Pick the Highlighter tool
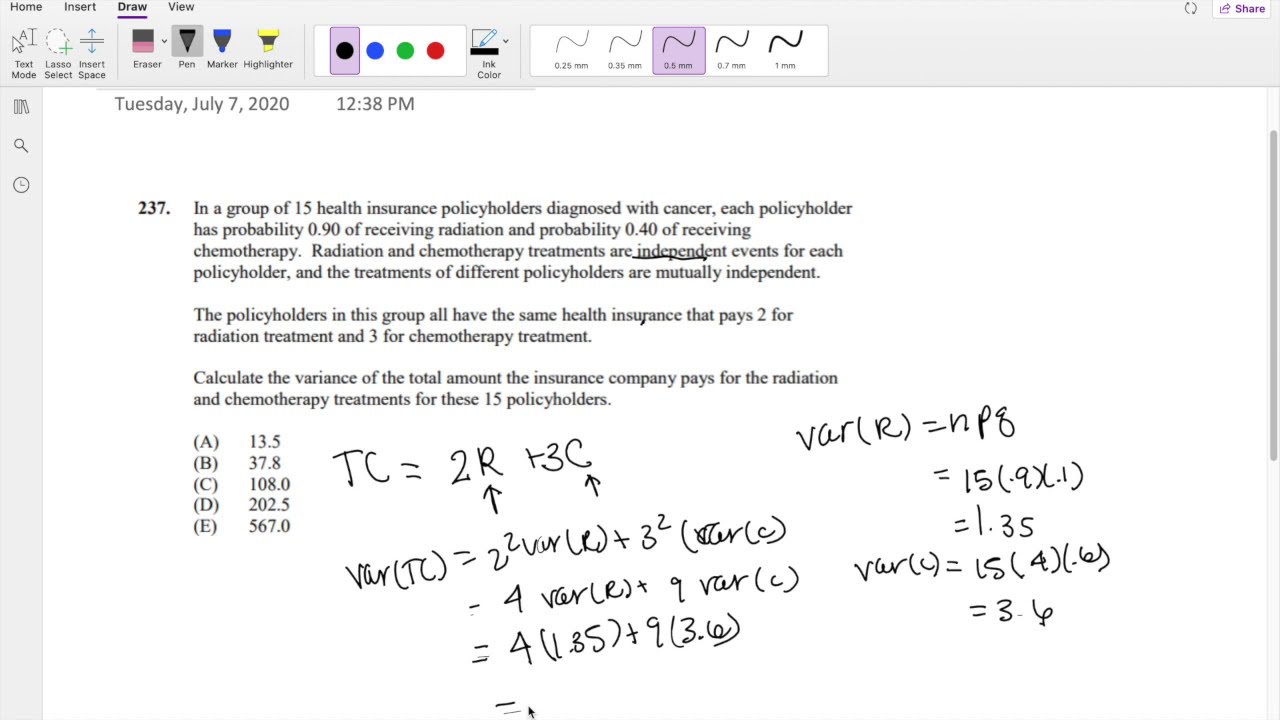1280x720 pixels. [x=268, y=50]
